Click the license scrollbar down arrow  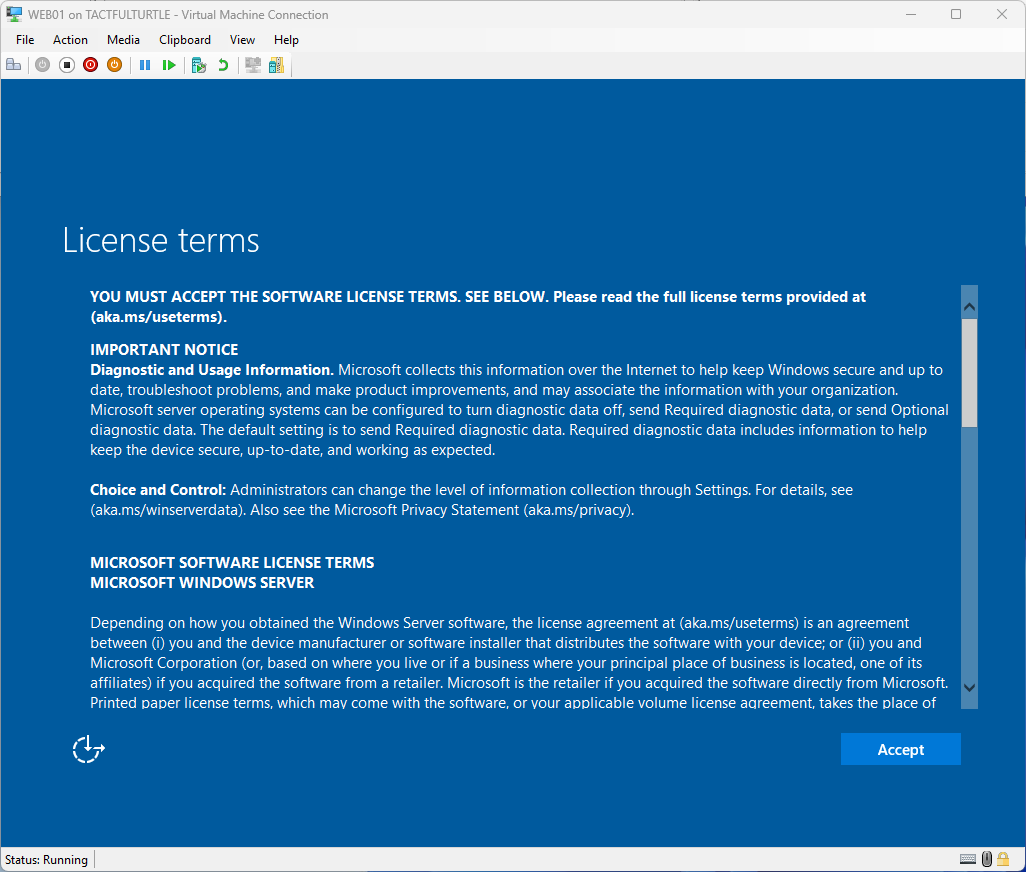(969, 687)
